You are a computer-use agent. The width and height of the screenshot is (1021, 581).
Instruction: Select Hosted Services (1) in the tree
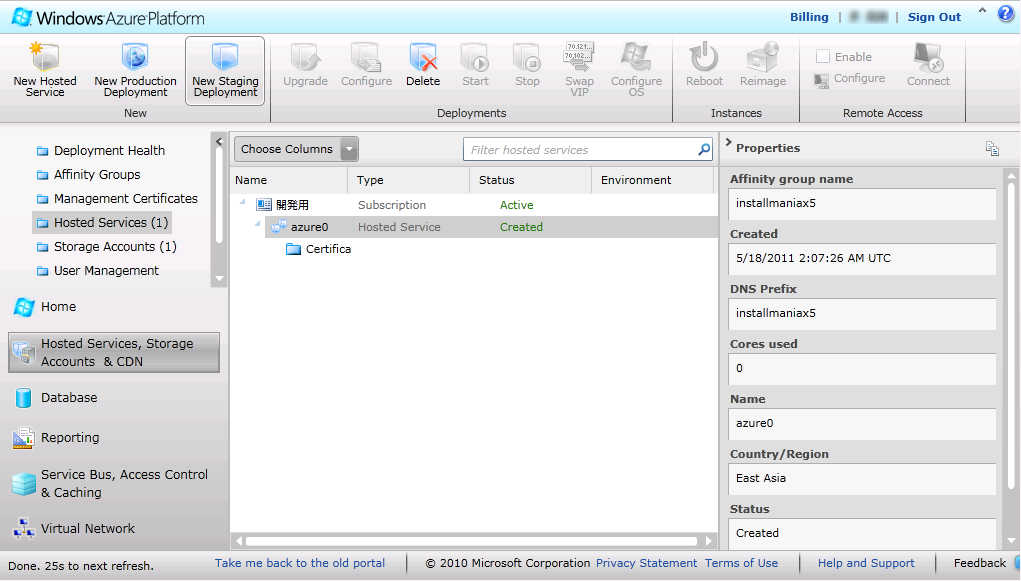point(102,223)
